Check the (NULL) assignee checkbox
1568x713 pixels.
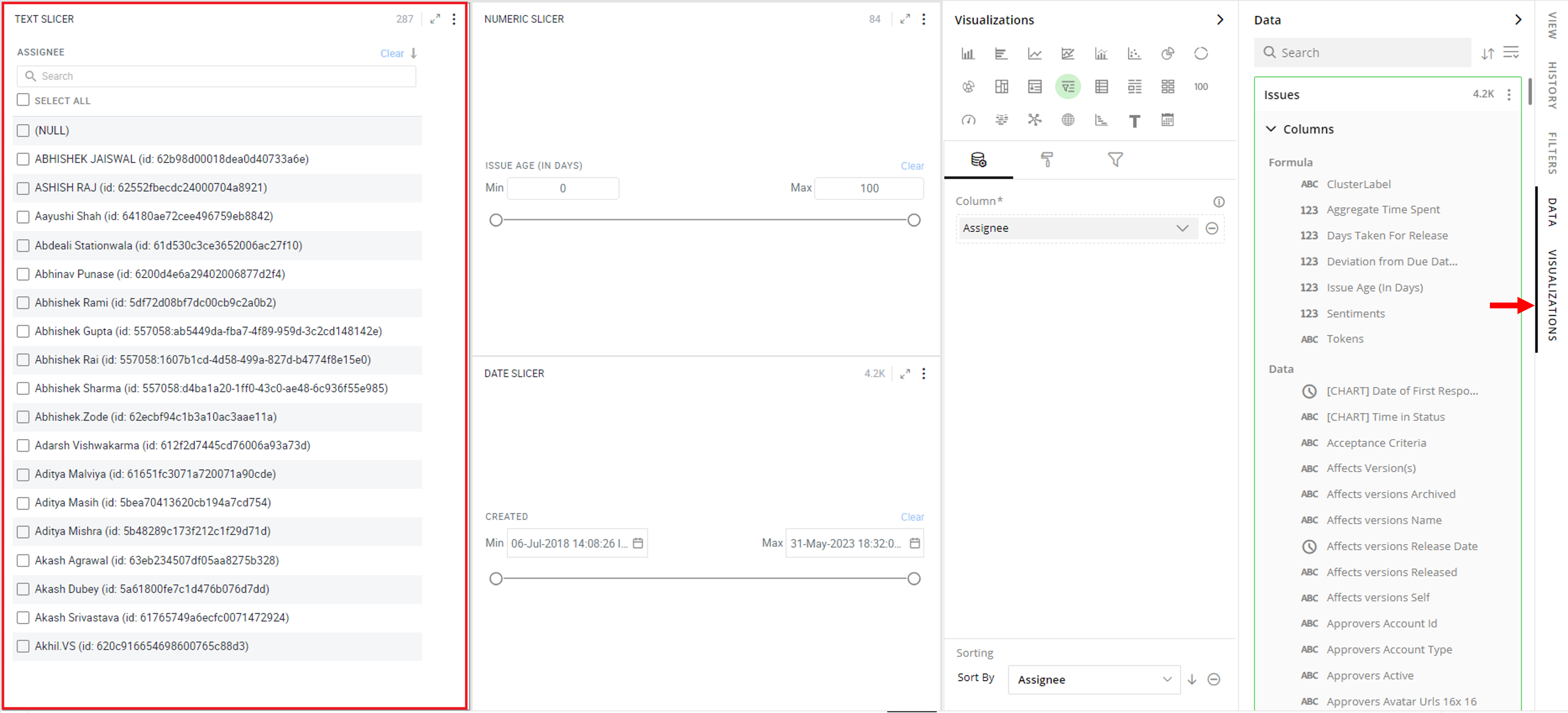pos(23,130)
